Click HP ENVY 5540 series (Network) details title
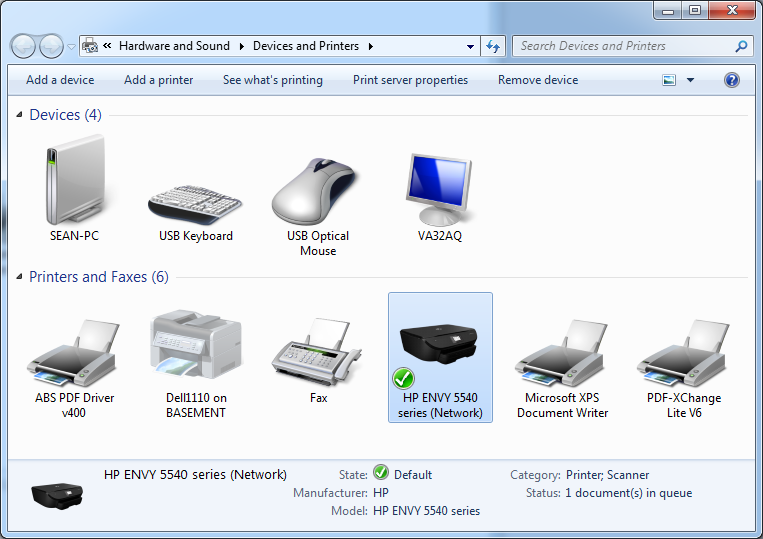 (195, 474)
